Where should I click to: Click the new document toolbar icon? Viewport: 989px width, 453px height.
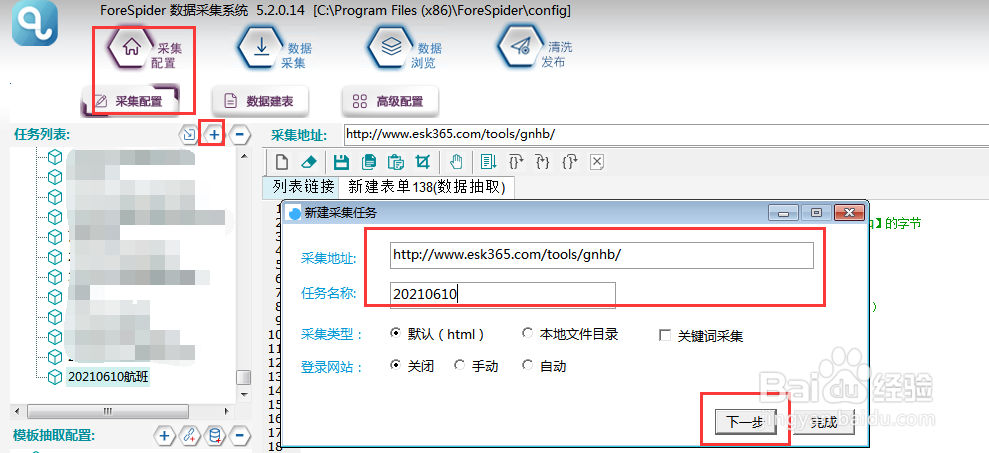pyautogui.click(x=283, y=162)
